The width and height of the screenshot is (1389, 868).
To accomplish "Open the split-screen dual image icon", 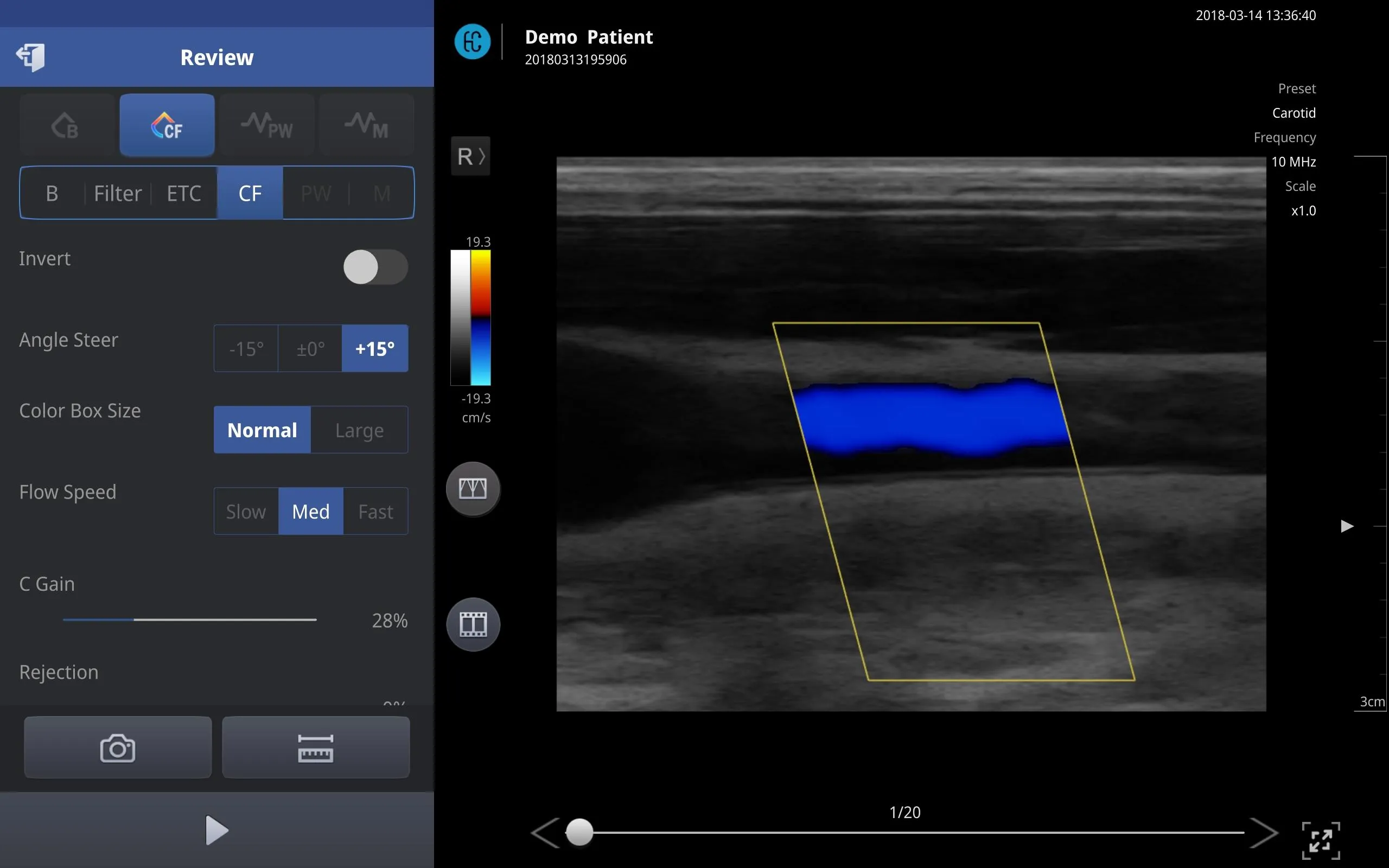I will click(472, 489).
